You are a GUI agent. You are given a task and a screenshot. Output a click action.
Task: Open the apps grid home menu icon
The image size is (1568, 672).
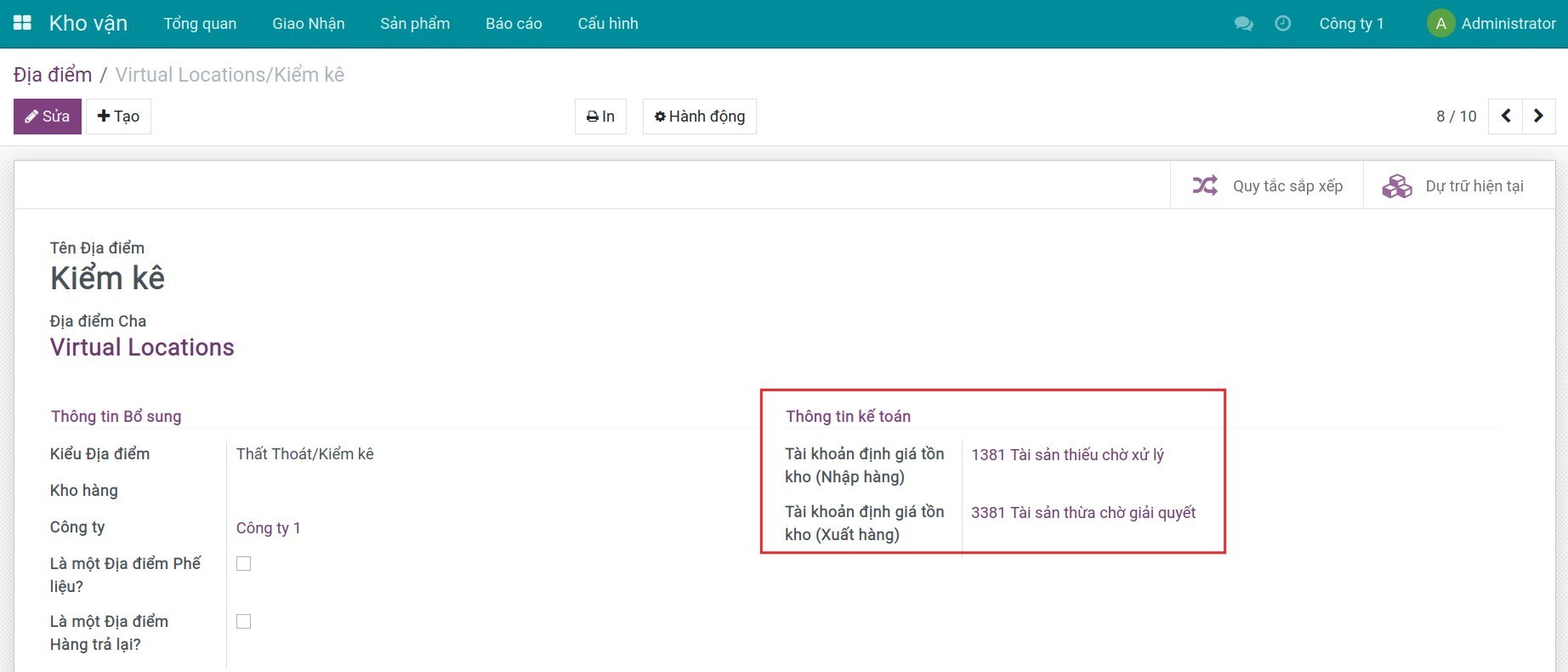23,23
